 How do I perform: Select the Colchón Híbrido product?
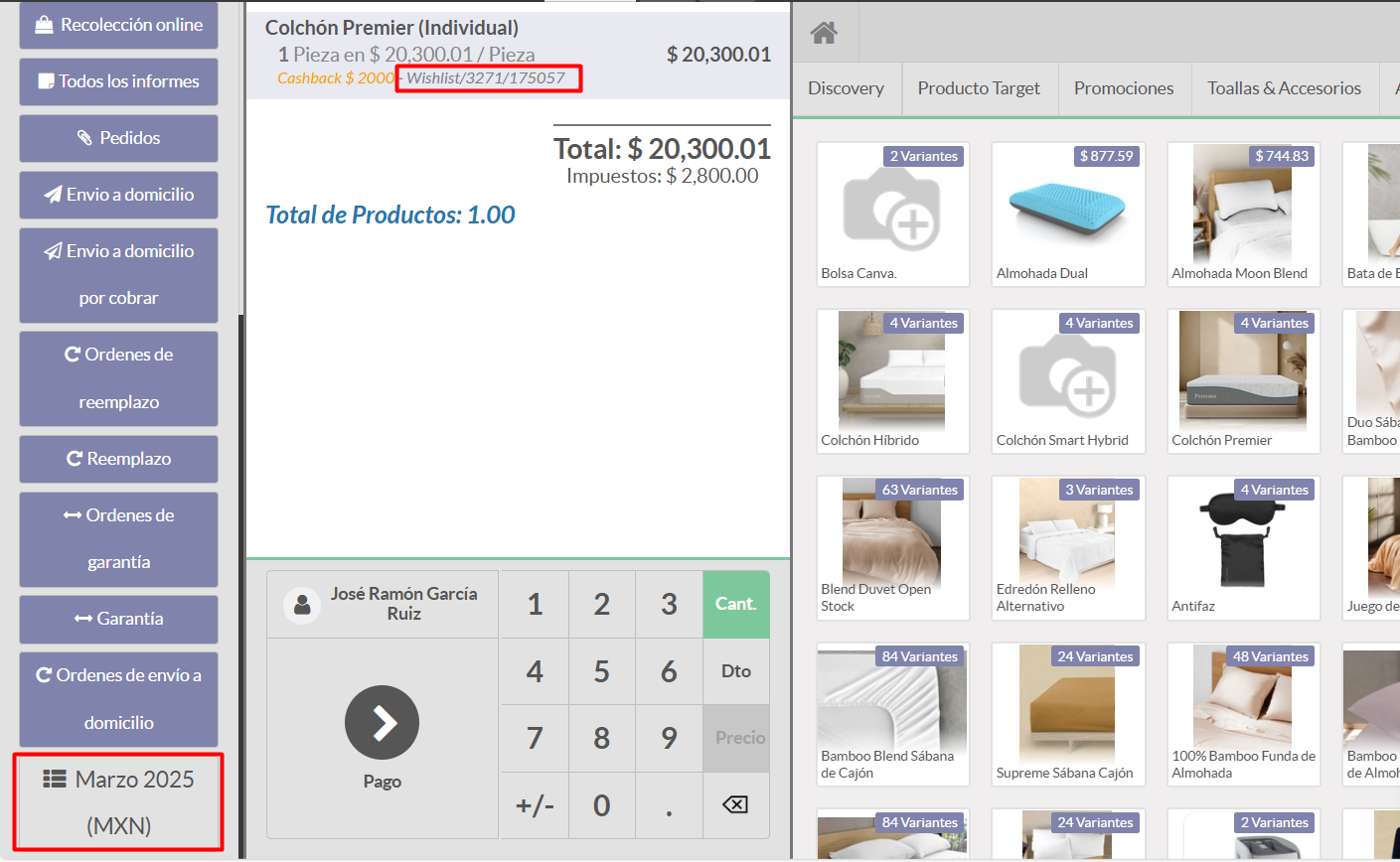tap(892, 381)
